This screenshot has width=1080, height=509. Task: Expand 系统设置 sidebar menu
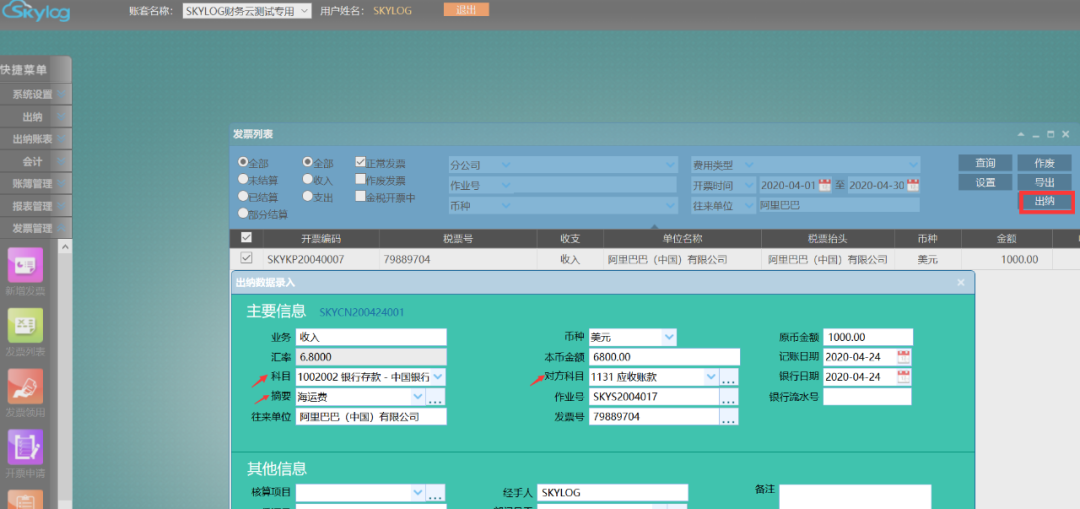click(36, 94)
